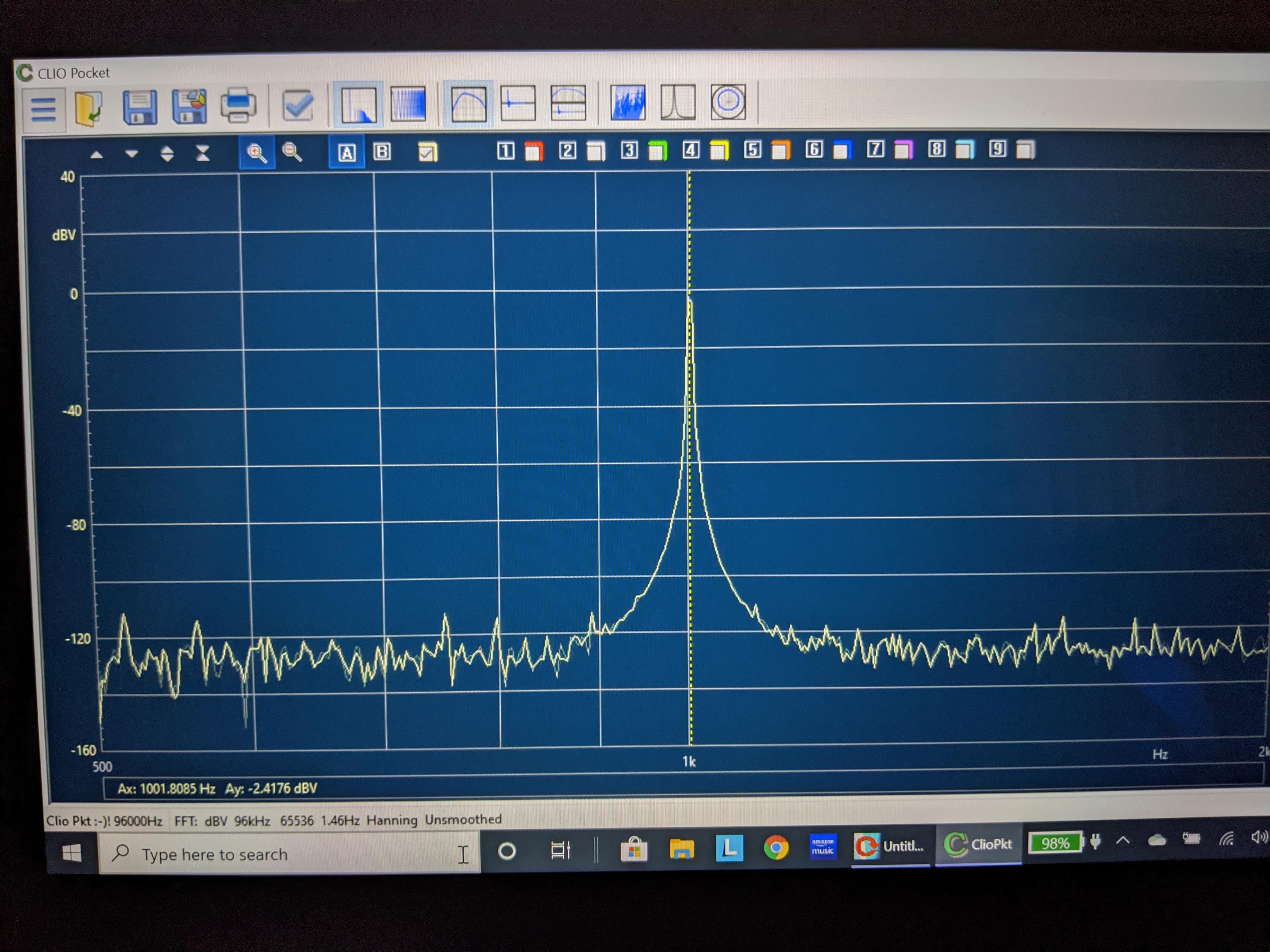Open Amazon Music from taskbar
Screen dimensions: 1270x952
click(822, 846)
